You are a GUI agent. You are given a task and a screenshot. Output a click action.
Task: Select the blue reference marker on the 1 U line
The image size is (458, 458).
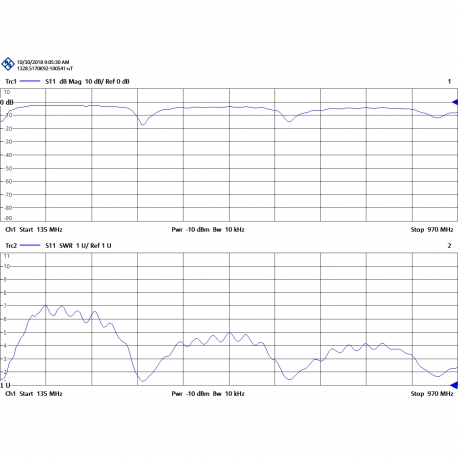coord(455,385)
